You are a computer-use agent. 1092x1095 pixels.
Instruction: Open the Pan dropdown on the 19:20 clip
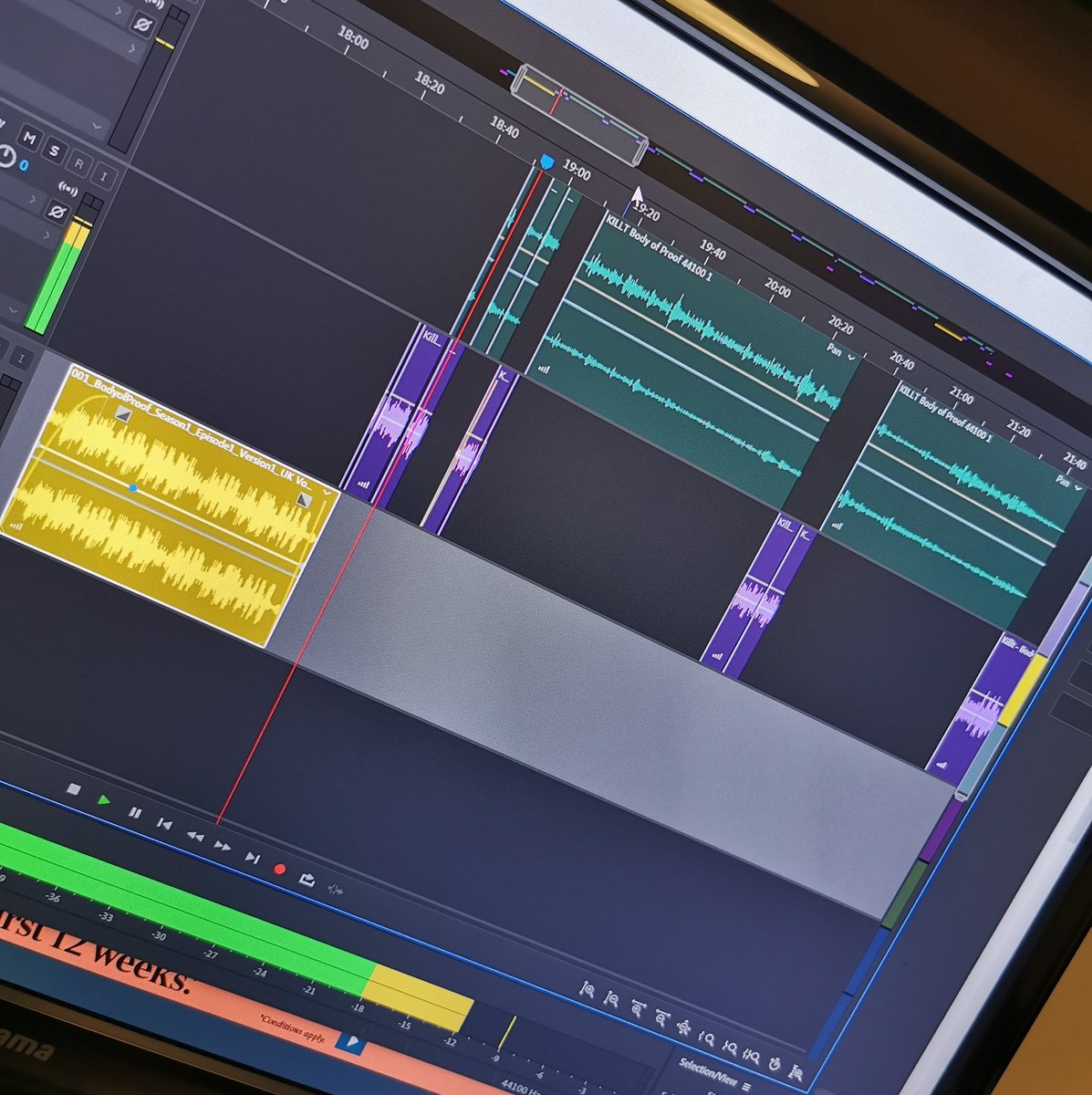[x=841, y=352]
